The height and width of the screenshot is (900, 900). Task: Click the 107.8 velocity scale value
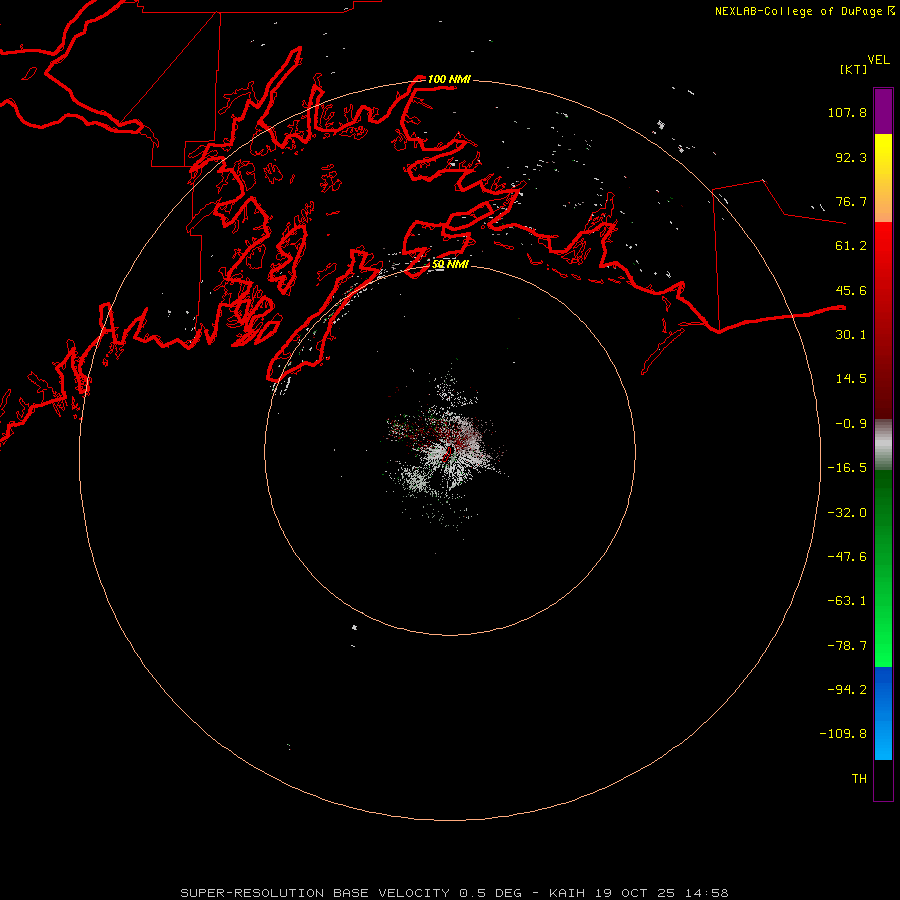pyautogui.click(x=847, y=112)
